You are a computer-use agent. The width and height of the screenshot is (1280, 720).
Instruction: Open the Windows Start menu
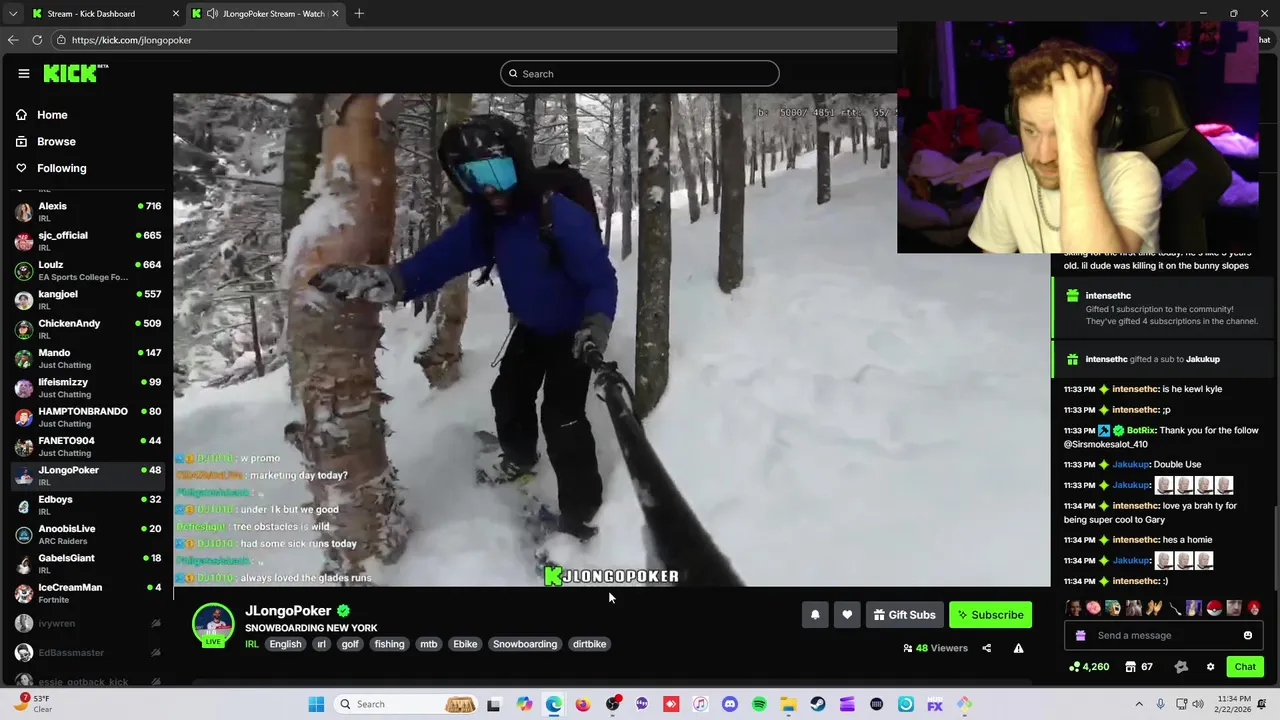pos(316,704)
